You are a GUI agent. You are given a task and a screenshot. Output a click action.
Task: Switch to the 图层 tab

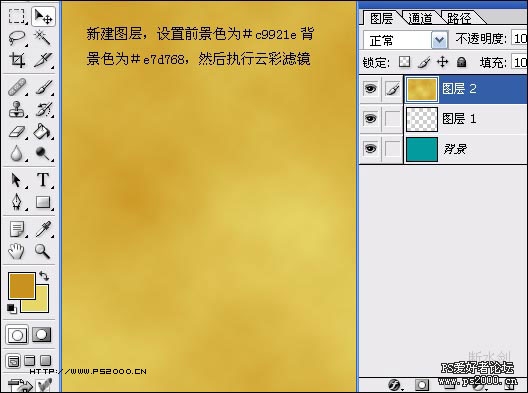pyautogui.click(x=382, y=18)
